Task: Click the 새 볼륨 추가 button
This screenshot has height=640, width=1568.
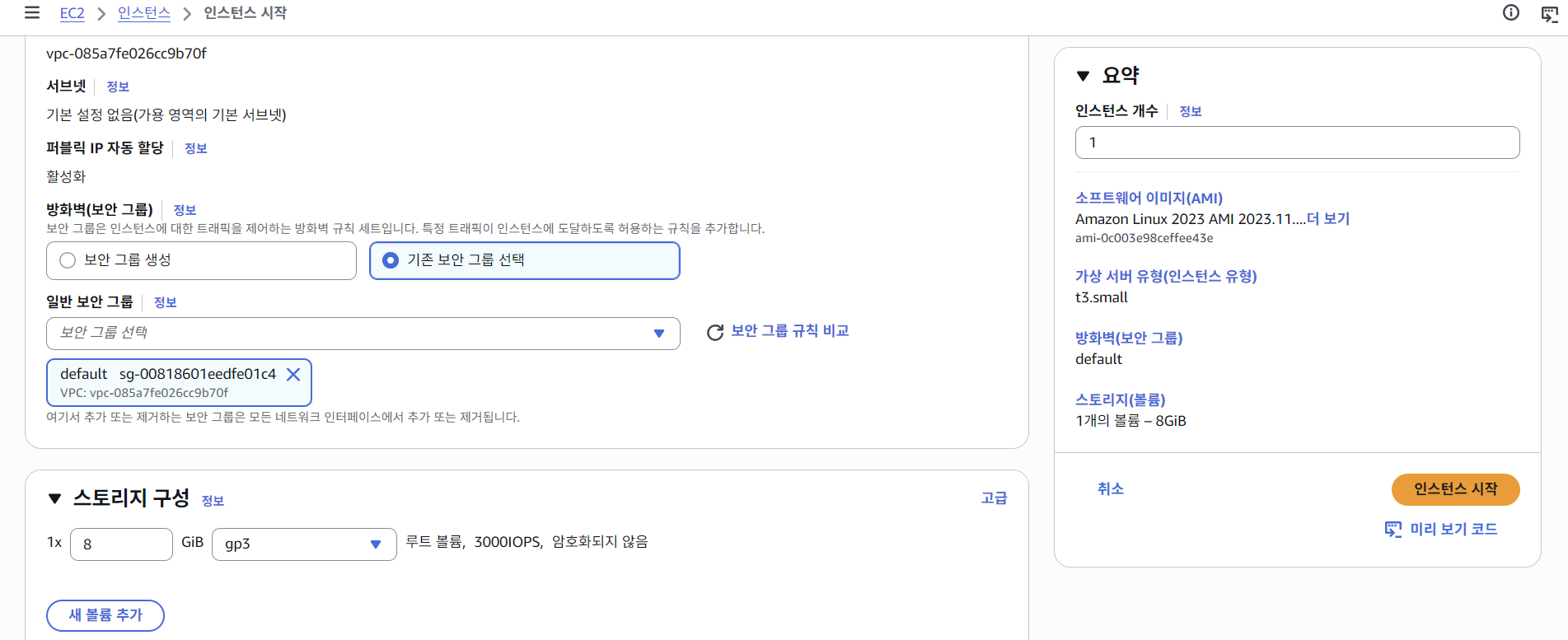Action: click(105, 615)
